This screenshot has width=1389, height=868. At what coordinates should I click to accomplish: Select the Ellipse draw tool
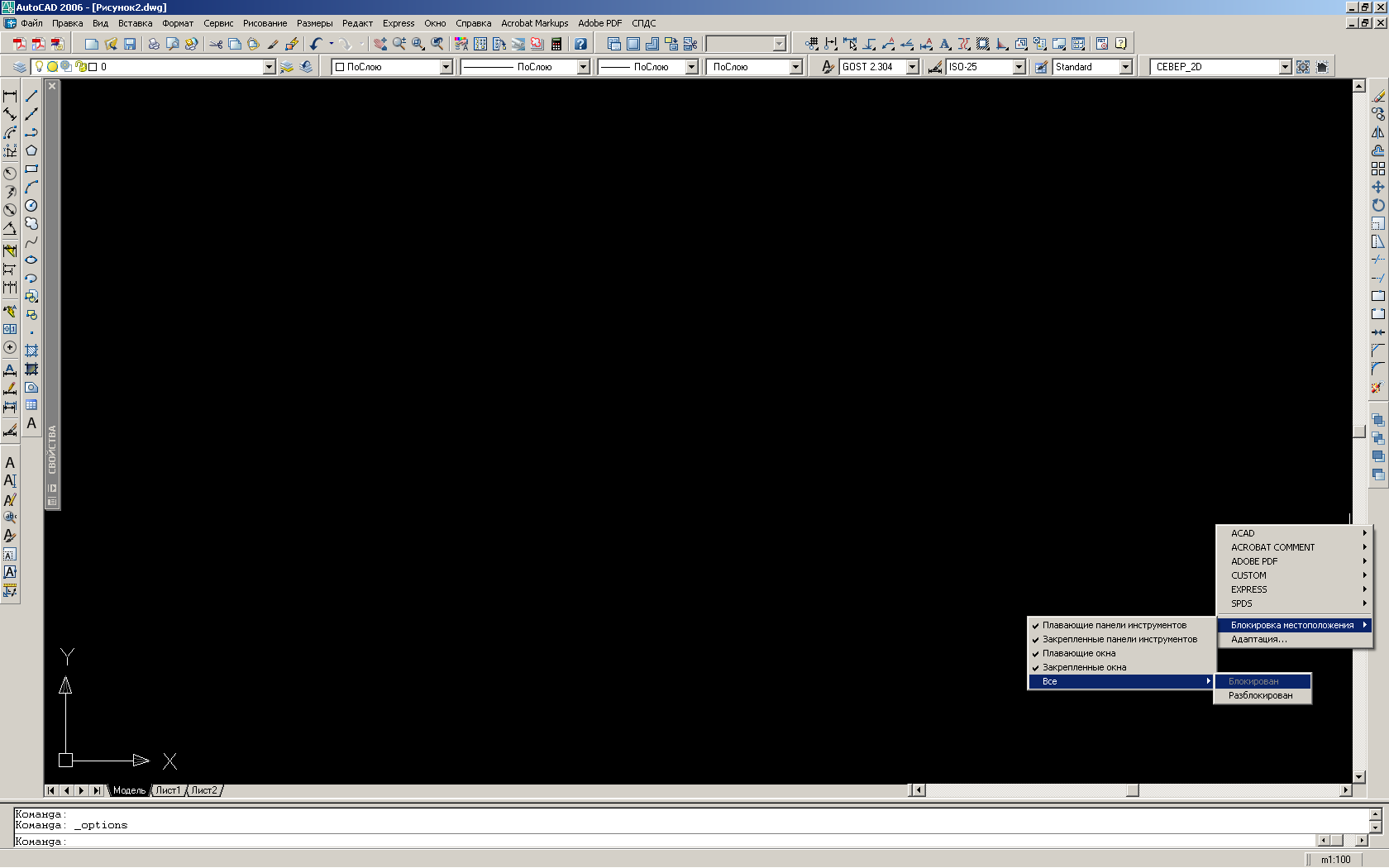click(31, 260)
